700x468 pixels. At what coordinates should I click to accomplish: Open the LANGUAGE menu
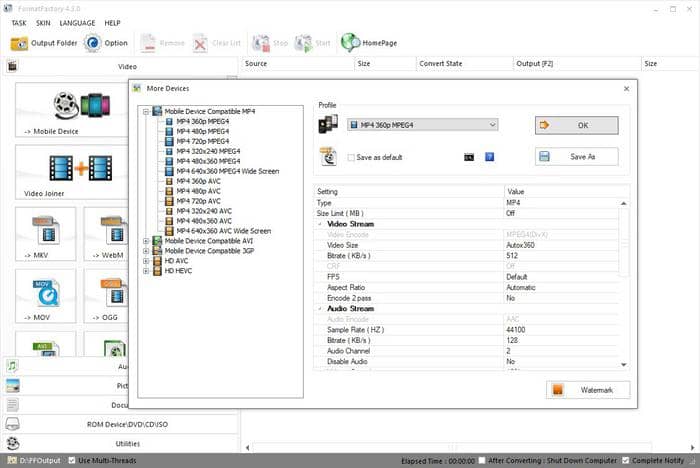click(77, 22)
